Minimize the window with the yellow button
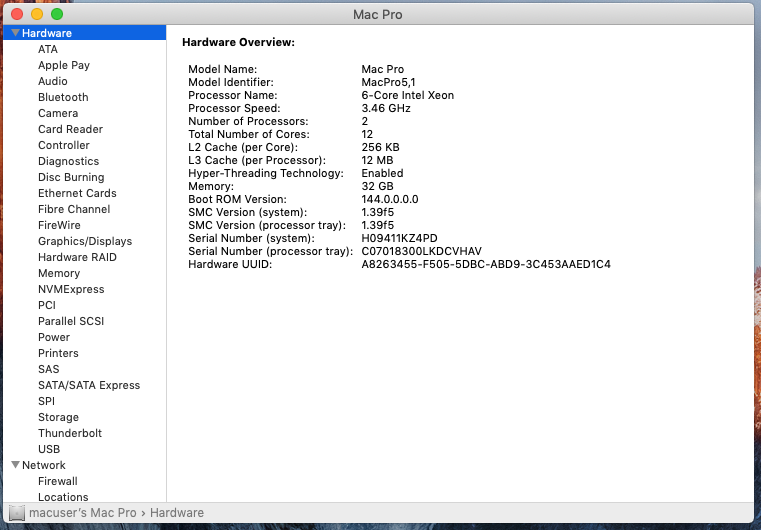 pyautogui.click(x=37, y=14)
